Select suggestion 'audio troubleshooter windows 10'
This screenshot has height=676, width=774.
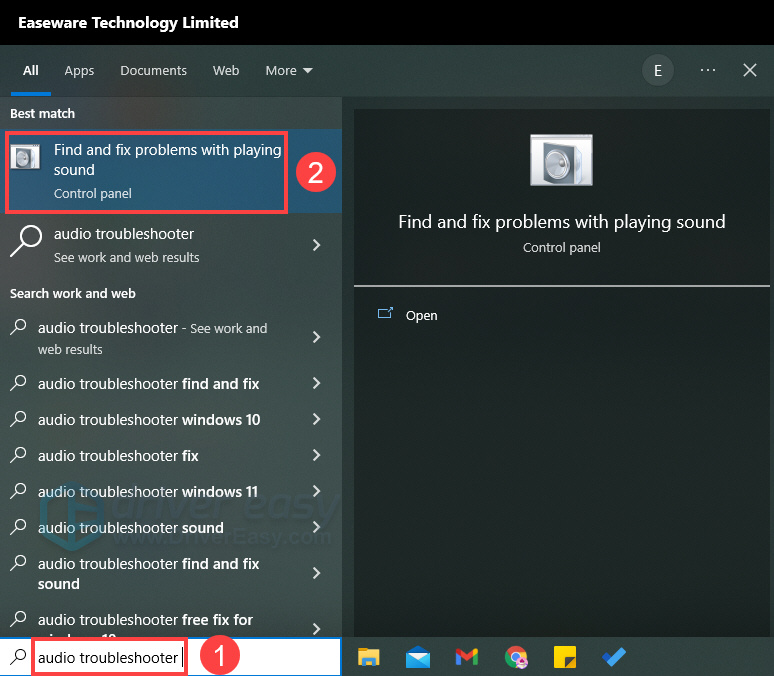171,420
